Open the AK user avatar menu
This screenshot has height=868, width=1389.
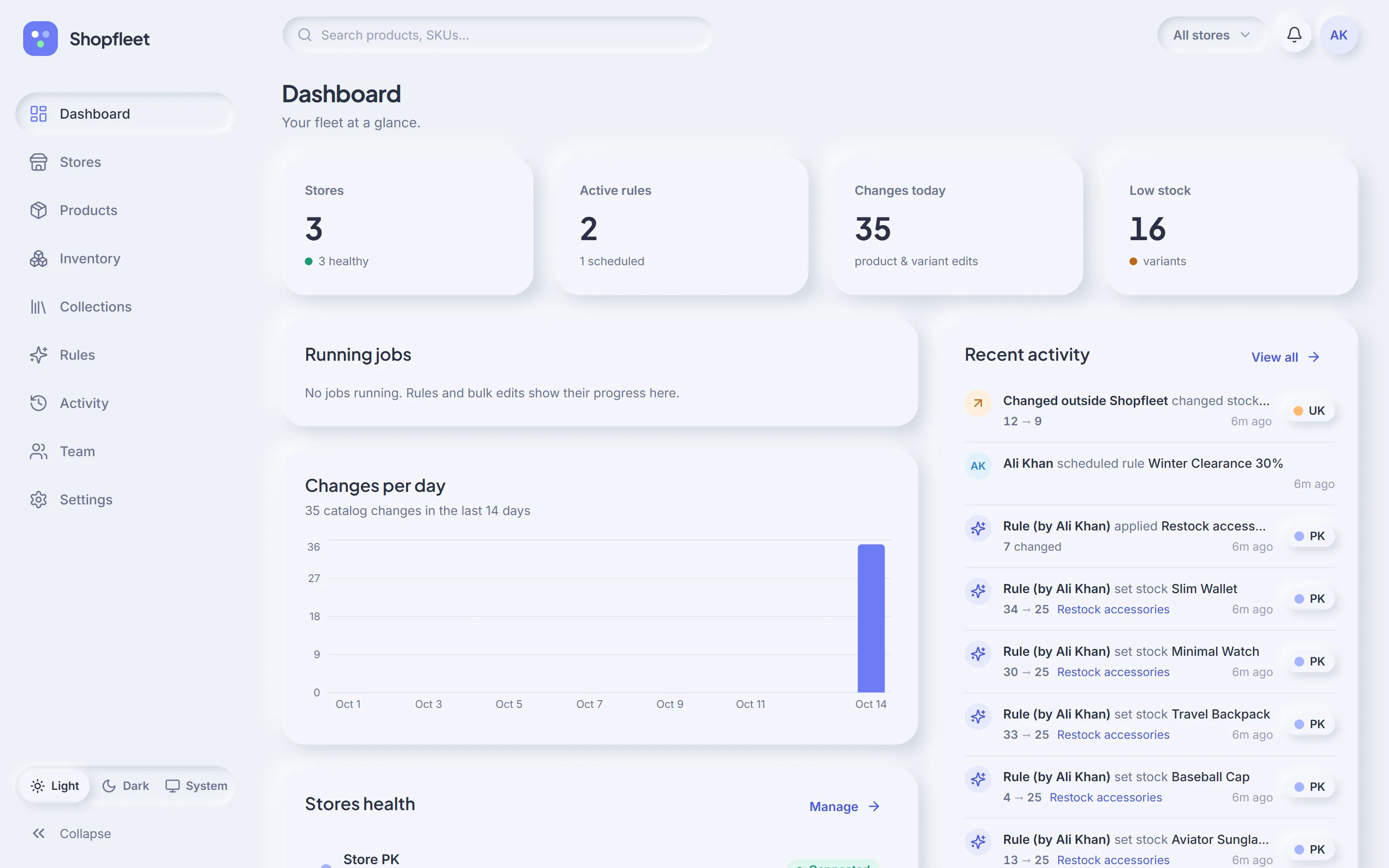[x=1338, y=35]
